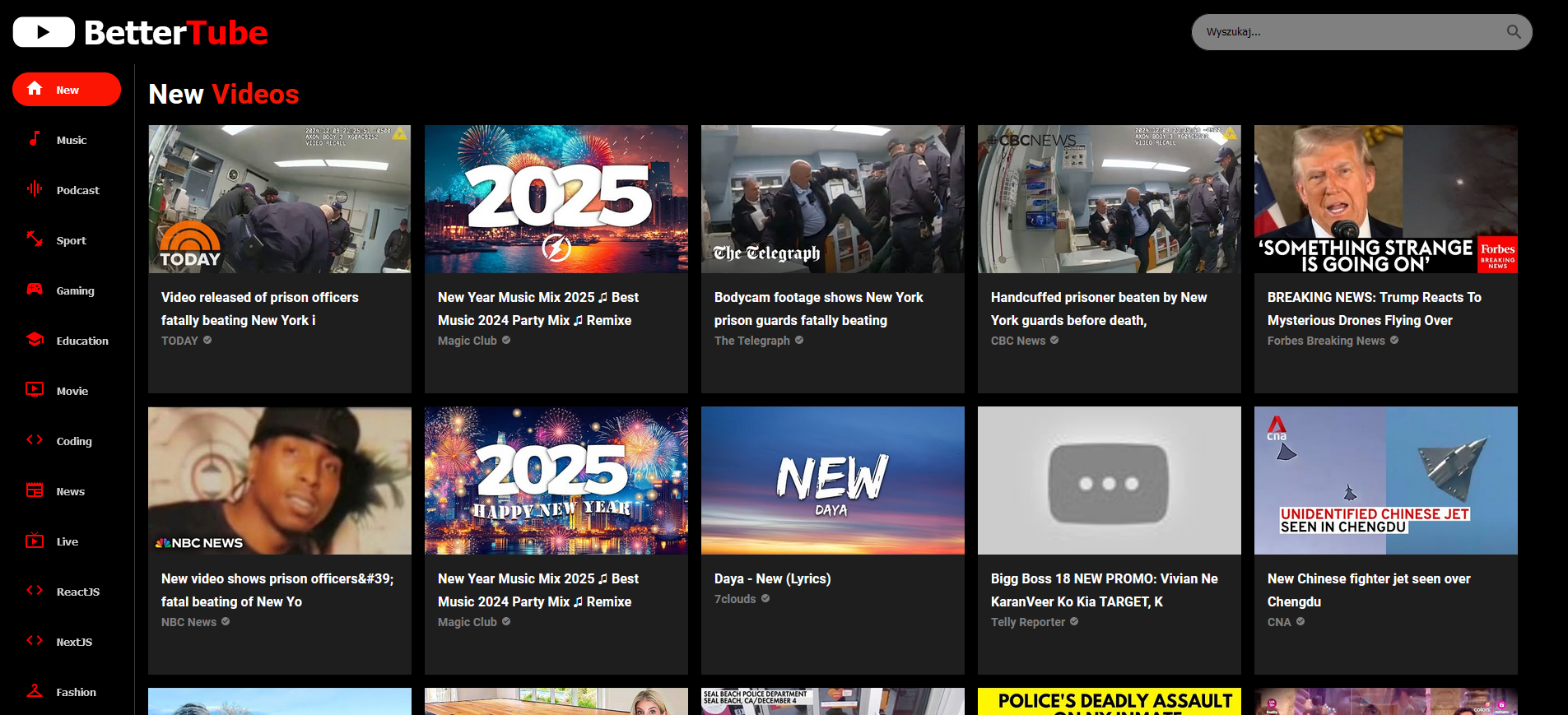1568x715 pixels.
Task: Click the Gaming controller icon
Action: pos(35,290)
